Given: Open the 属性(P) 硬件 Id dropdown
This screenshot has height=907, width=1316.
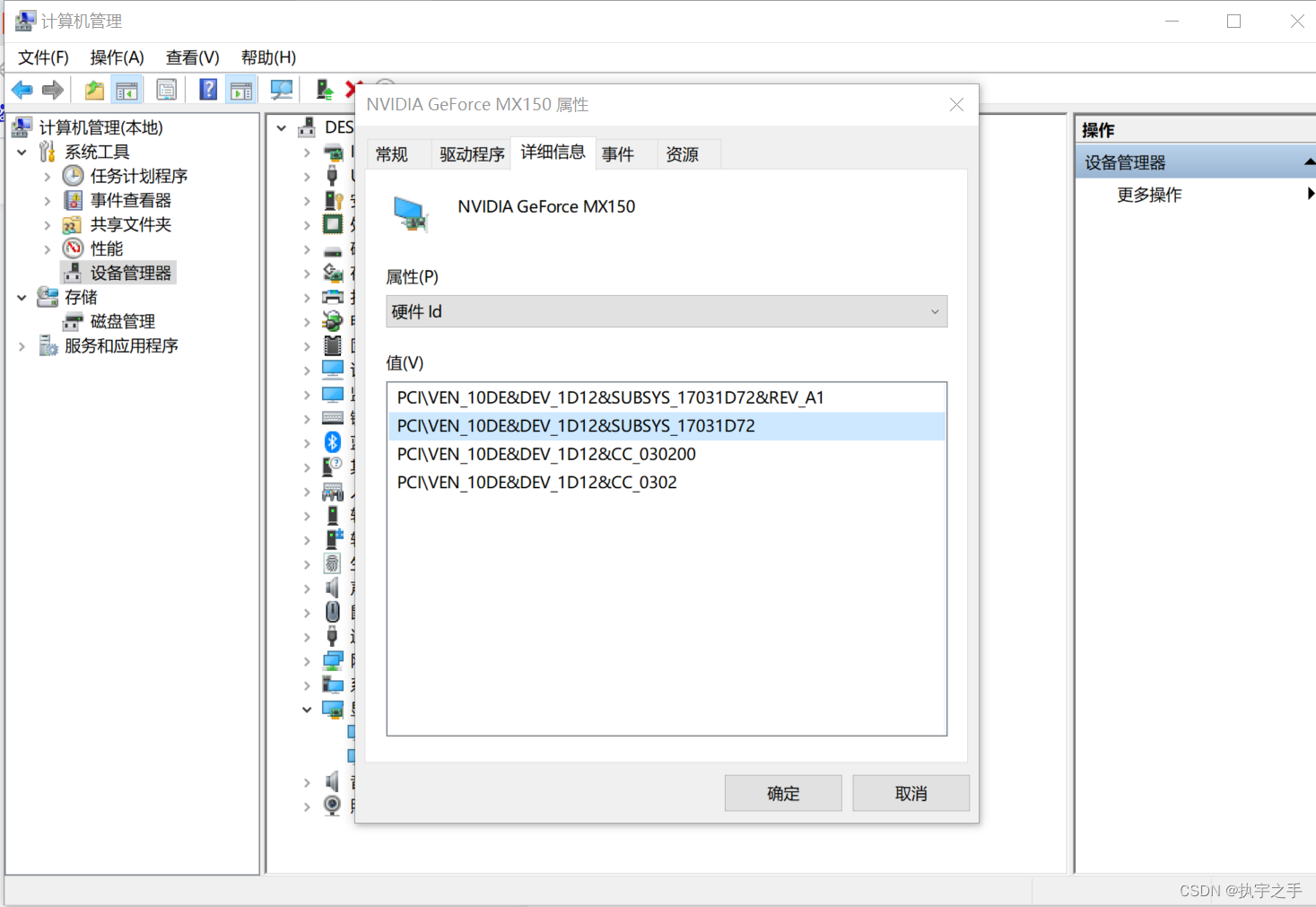Looking at the screenshot, I should 667,311.
